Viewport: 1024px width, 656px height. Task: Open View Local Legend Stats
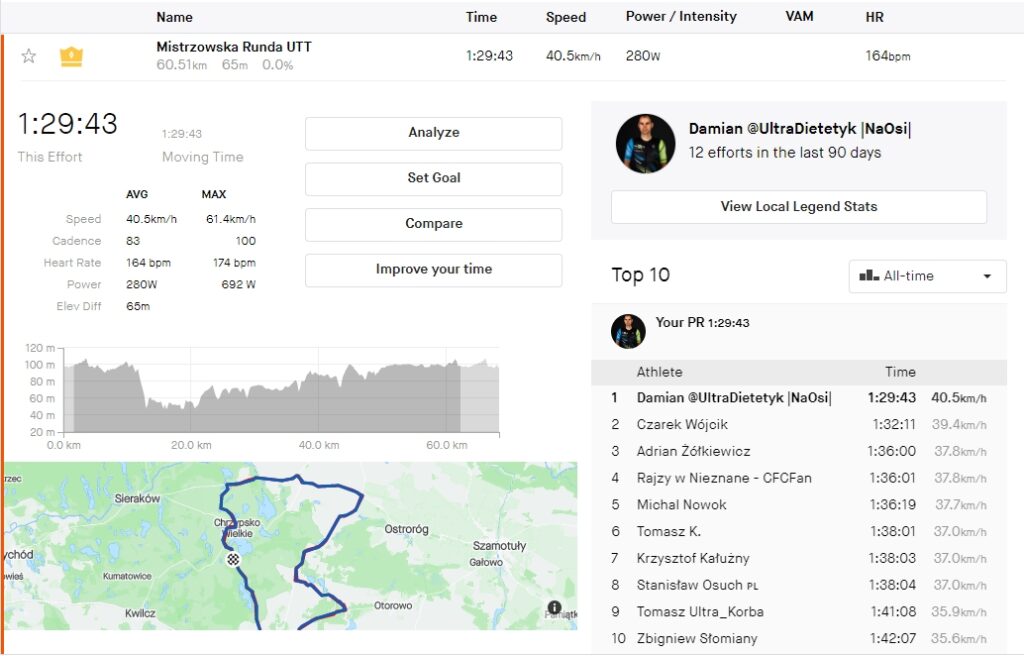[x=798, y=207]
